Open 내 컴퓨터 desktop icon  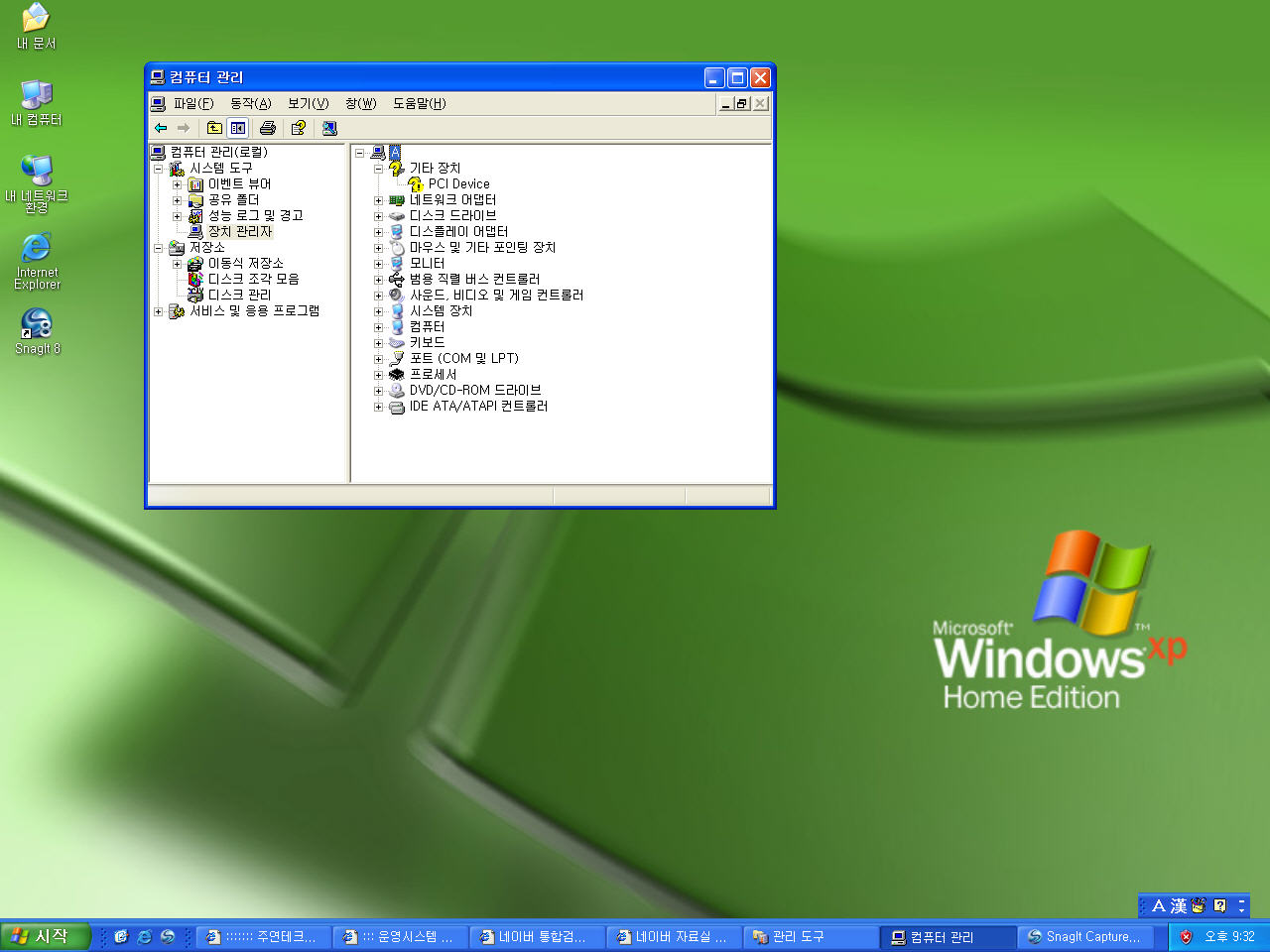[37, 103]
